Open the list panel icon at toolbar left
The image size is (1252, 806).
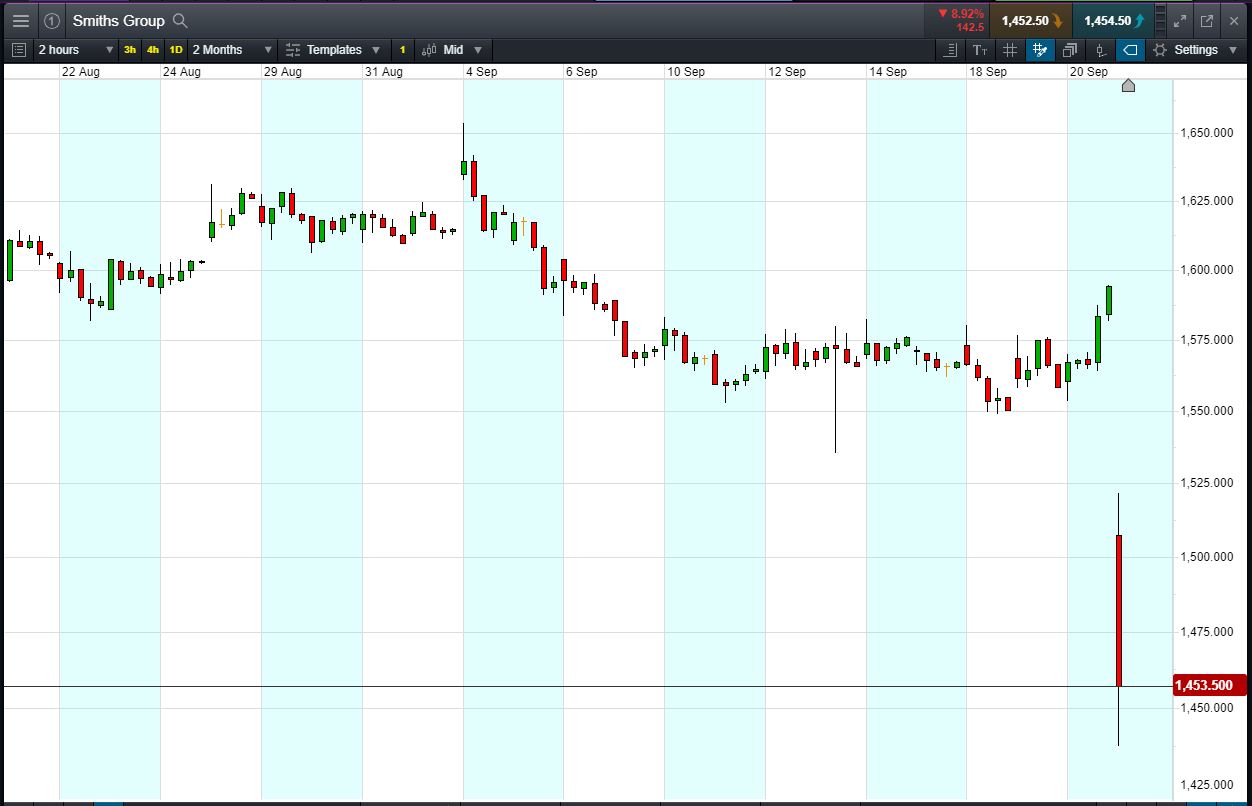click(18, 50)
